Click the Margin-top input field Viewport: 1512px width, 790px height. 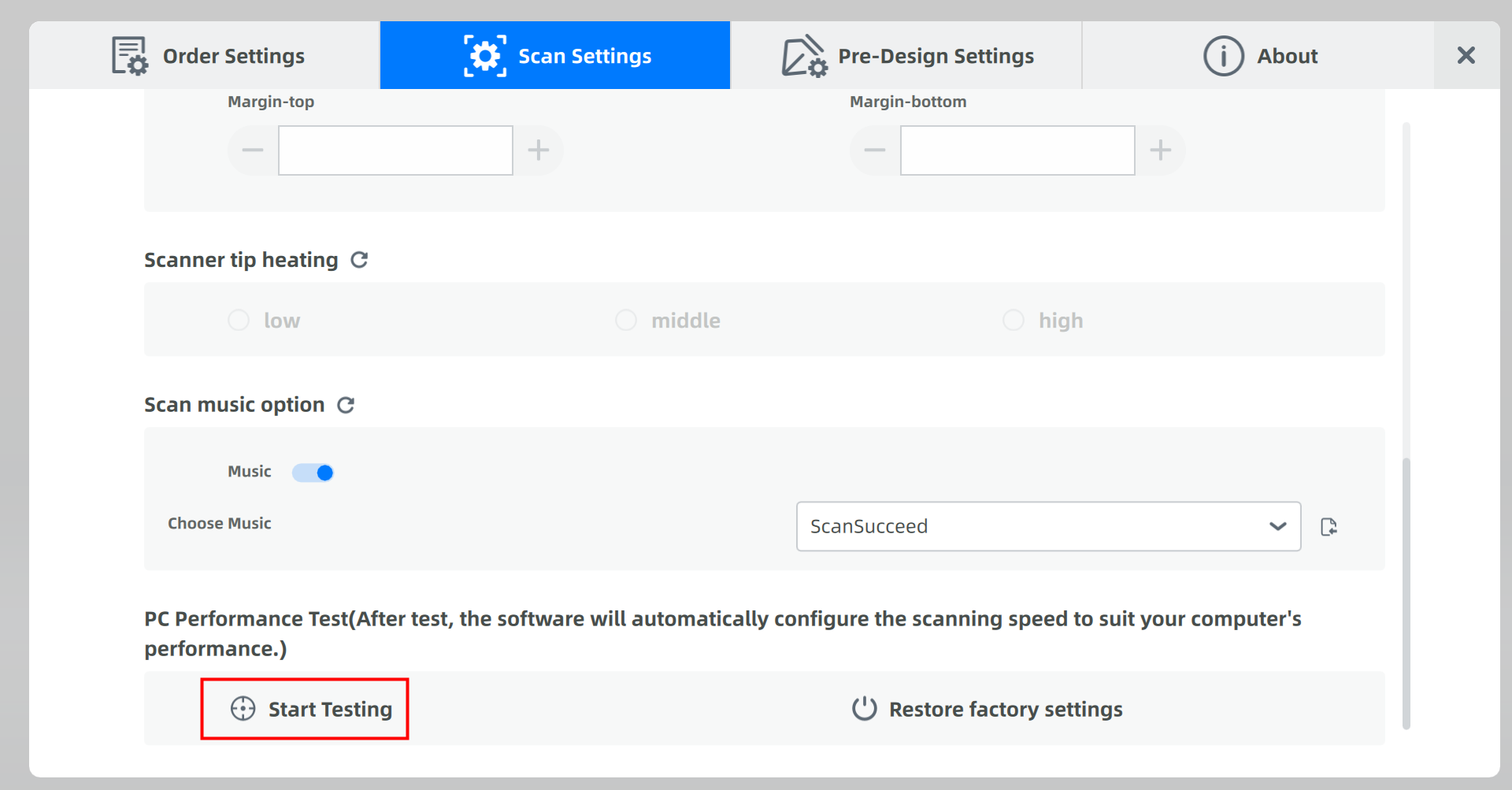click(395, 150)
